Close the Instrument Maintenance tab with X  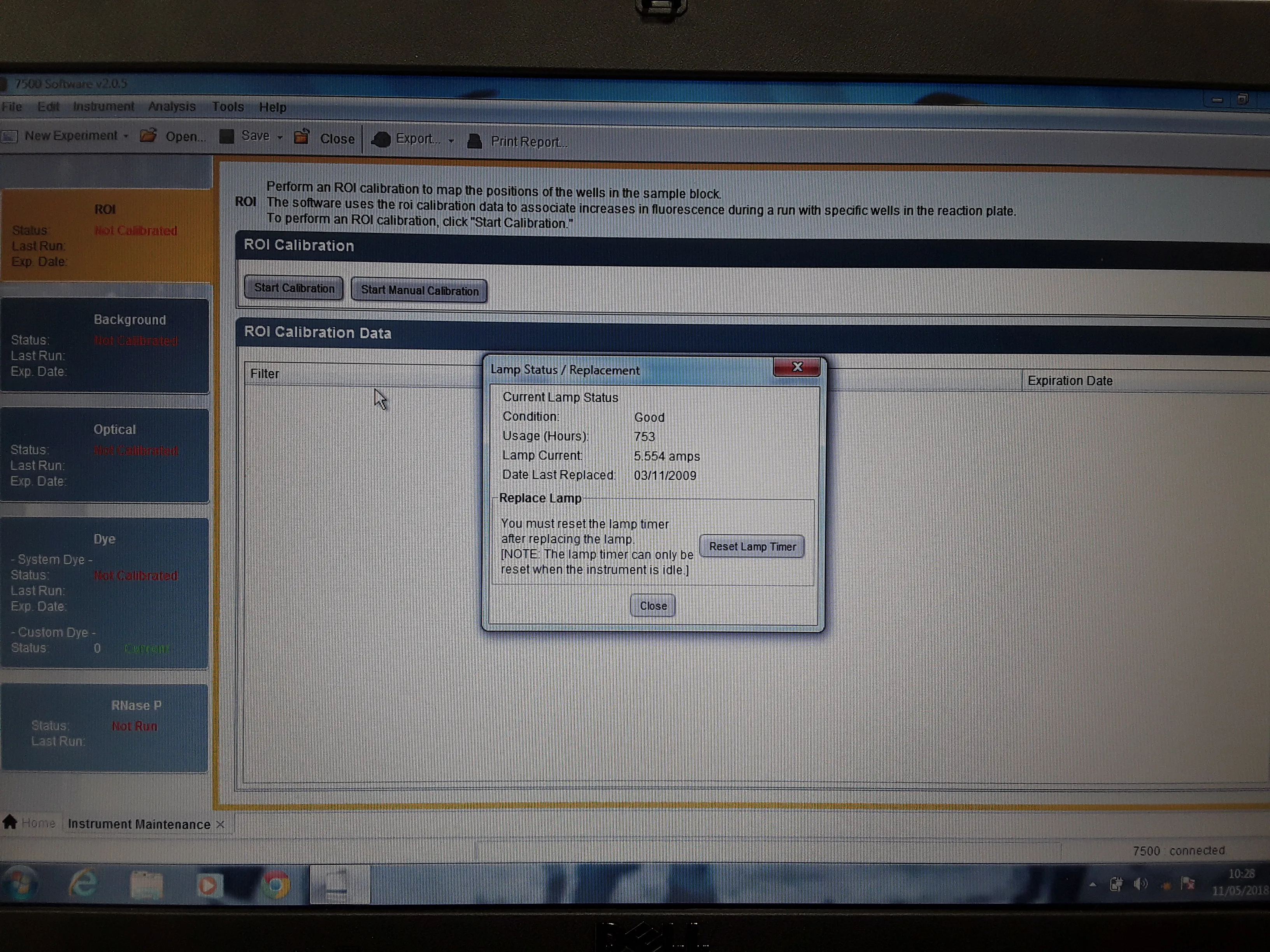[221, 824]
